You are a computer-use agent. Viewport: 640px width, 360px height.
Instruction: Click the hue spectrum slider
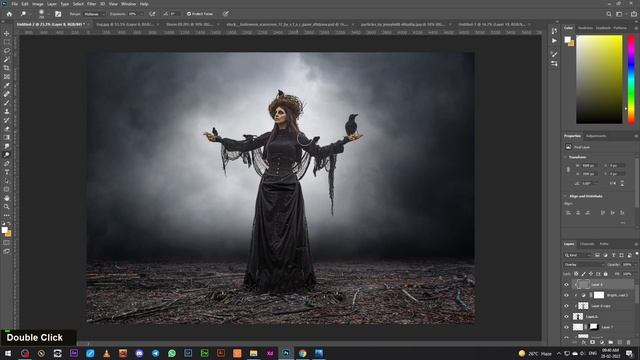(x=631, y=79)
